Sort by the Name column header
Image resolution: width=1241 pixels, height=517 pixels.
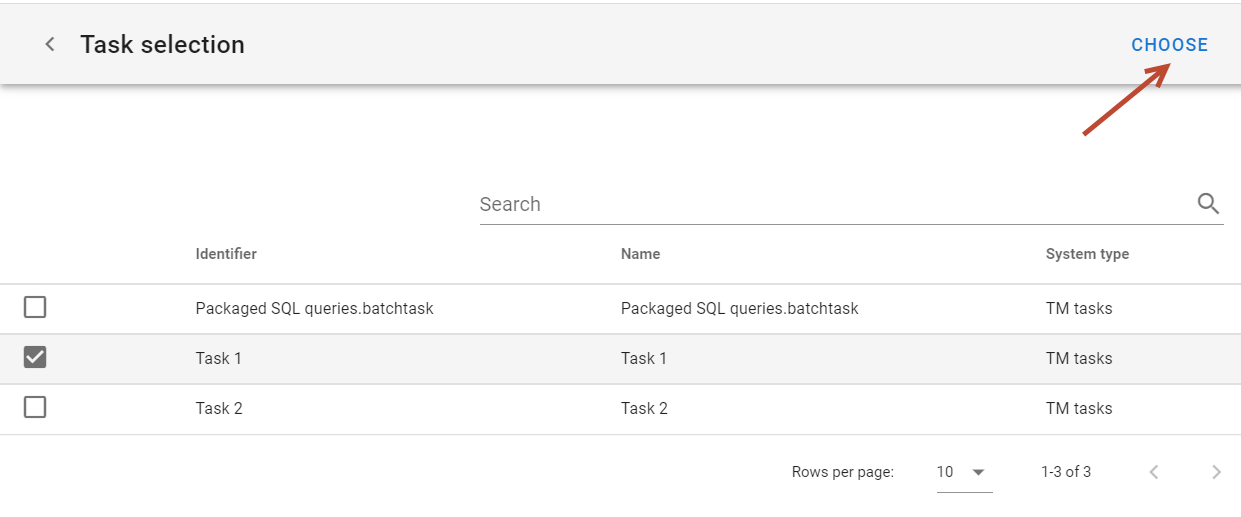click(x=640, y=254)
